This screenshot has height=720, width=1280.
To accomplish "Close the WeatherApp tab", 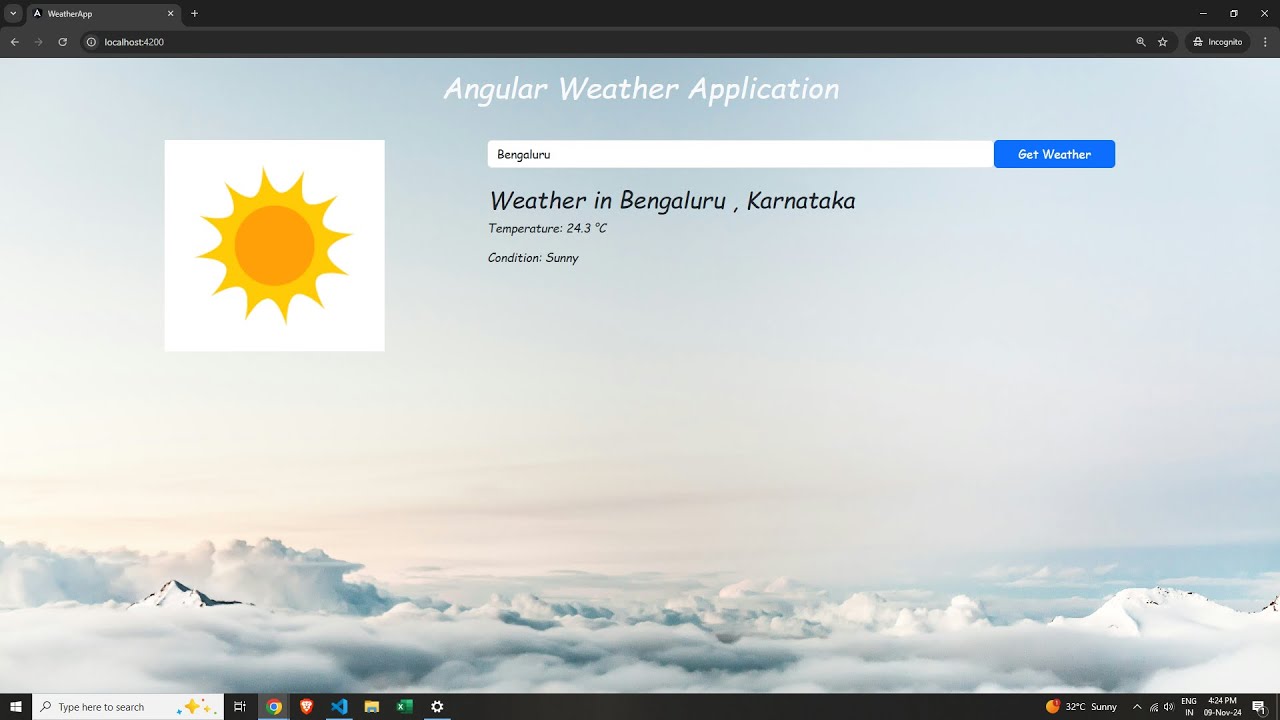I will coord(170,14).
